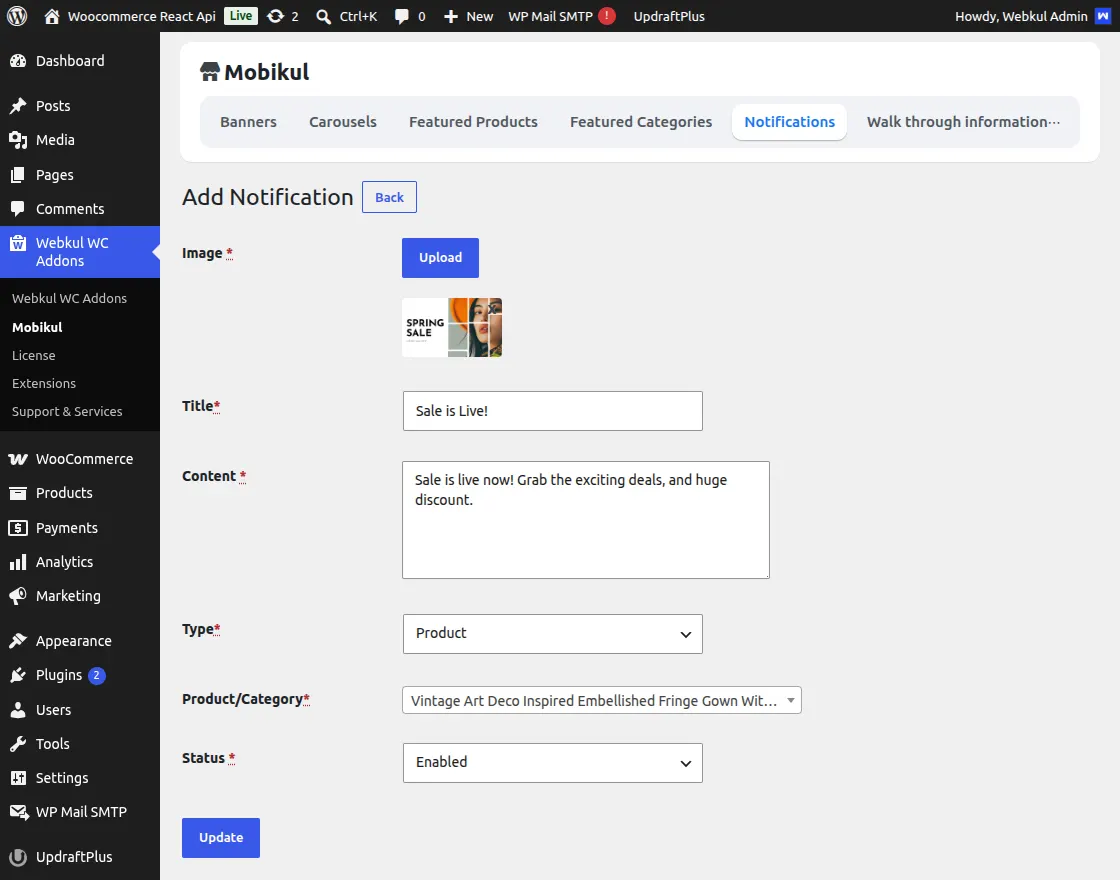Click the plus New icon

[x=451, y=16]
